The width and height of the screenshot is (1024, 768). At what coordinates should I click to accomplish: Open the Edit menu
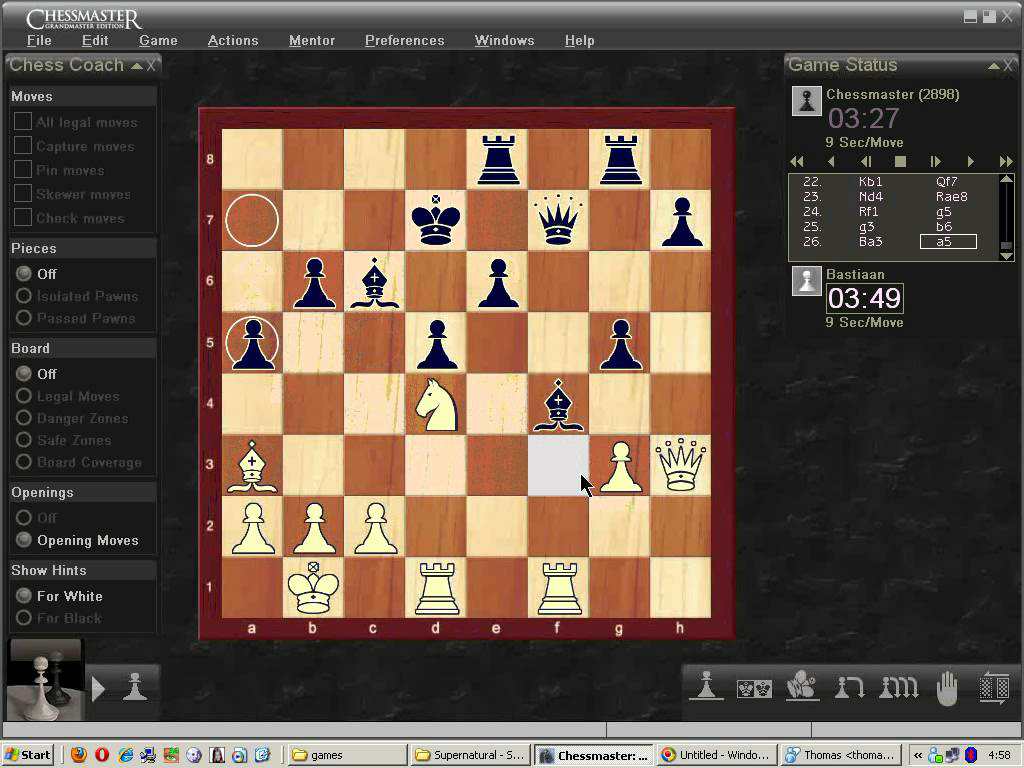[x=95, y=40]
